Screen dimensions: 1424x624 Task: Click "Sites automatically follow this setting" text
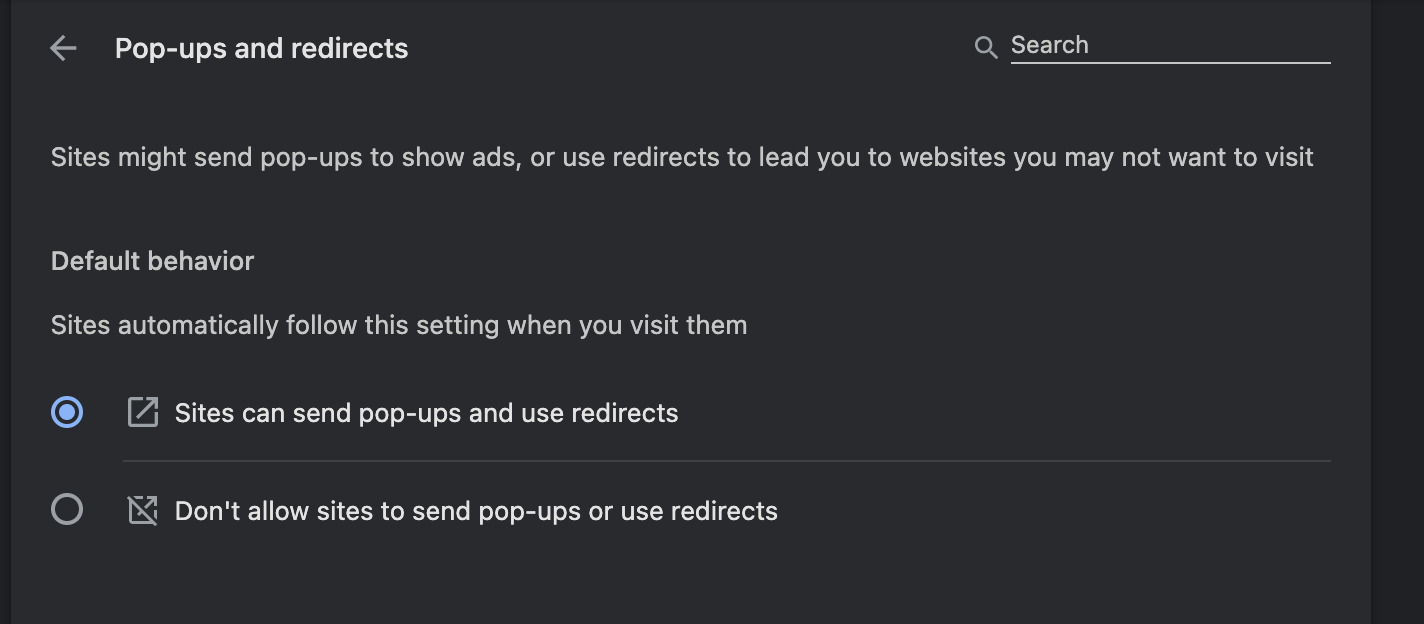[x=398, y=325]
